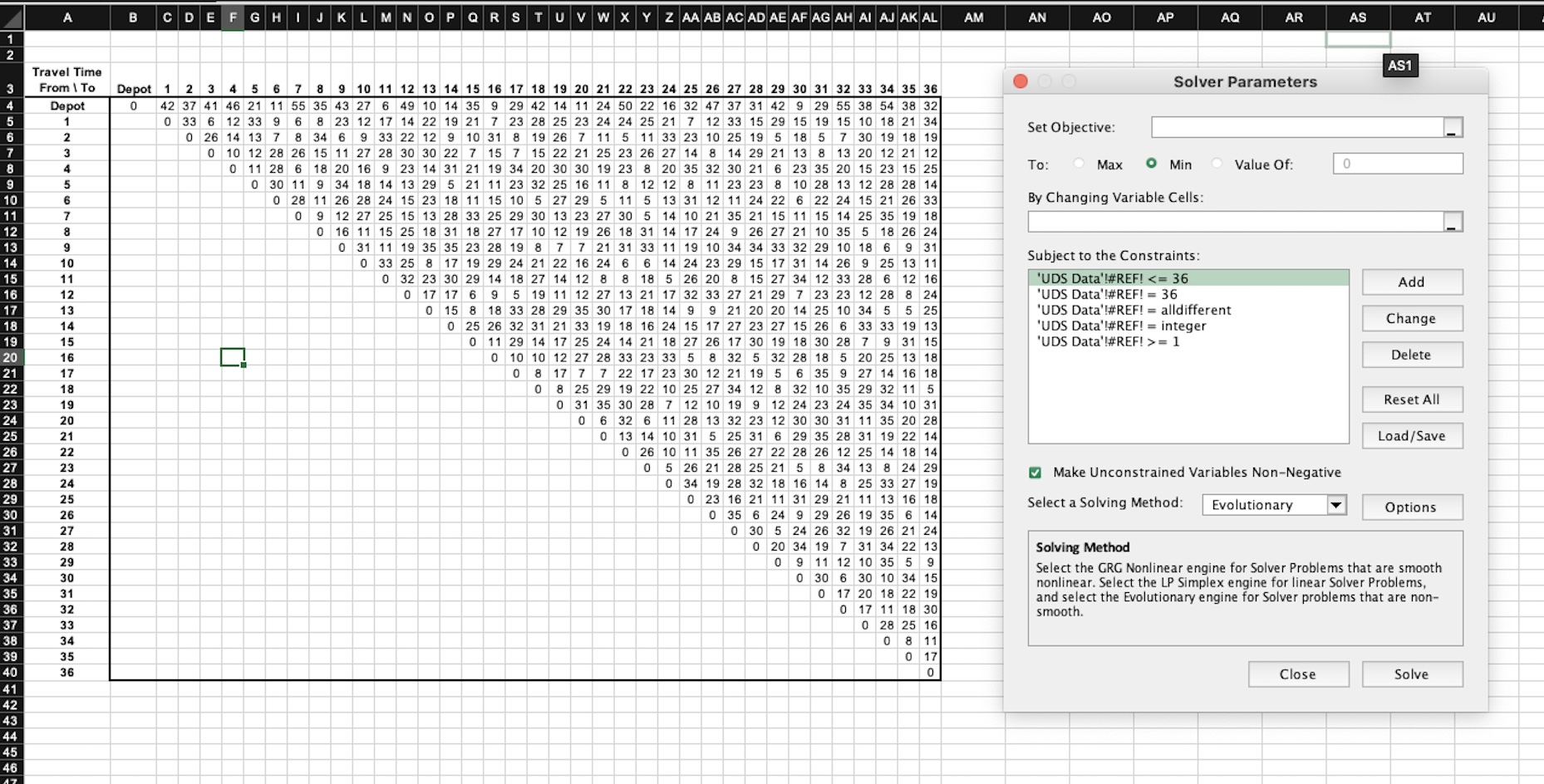Image resolution: width=1544 pixels, height=784 pixels.
Task: Click the range selector icon beside Set Objective
Action: coord(1450,126)
